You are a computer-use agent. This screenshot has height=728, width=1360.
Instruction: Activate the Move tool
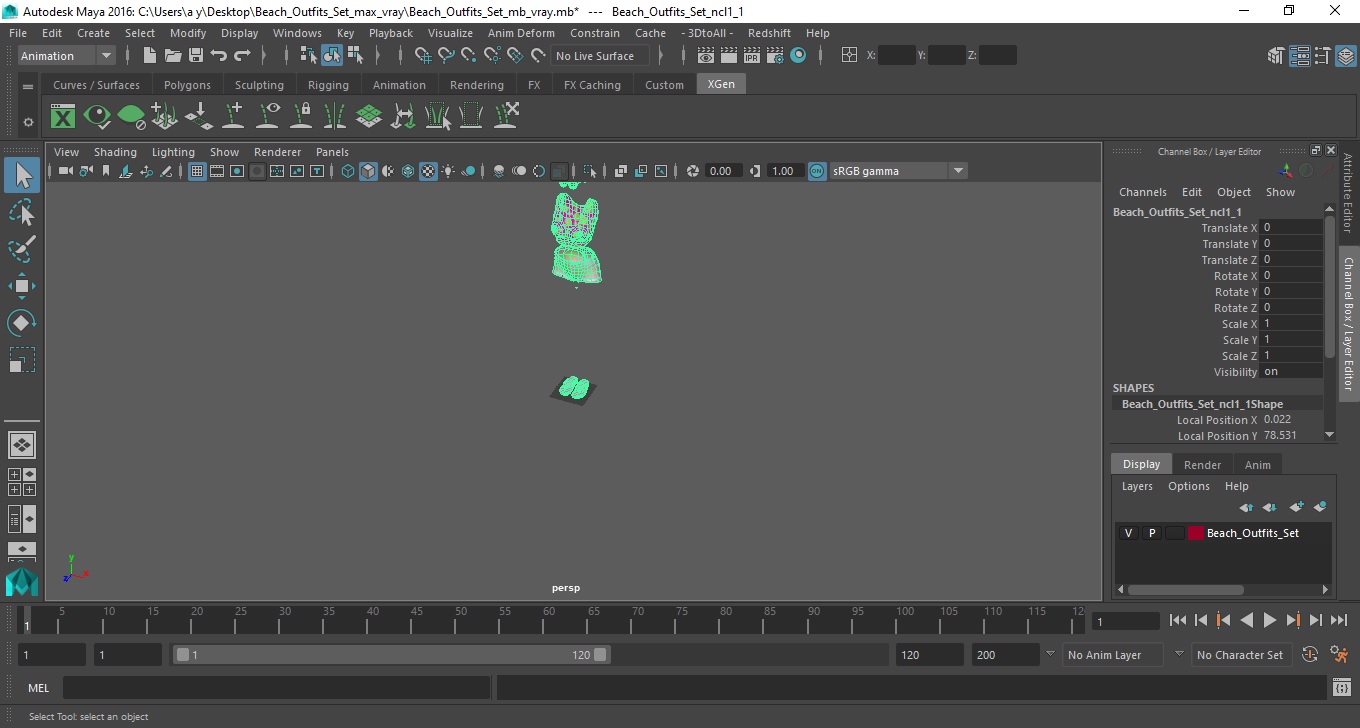[22, 286]
